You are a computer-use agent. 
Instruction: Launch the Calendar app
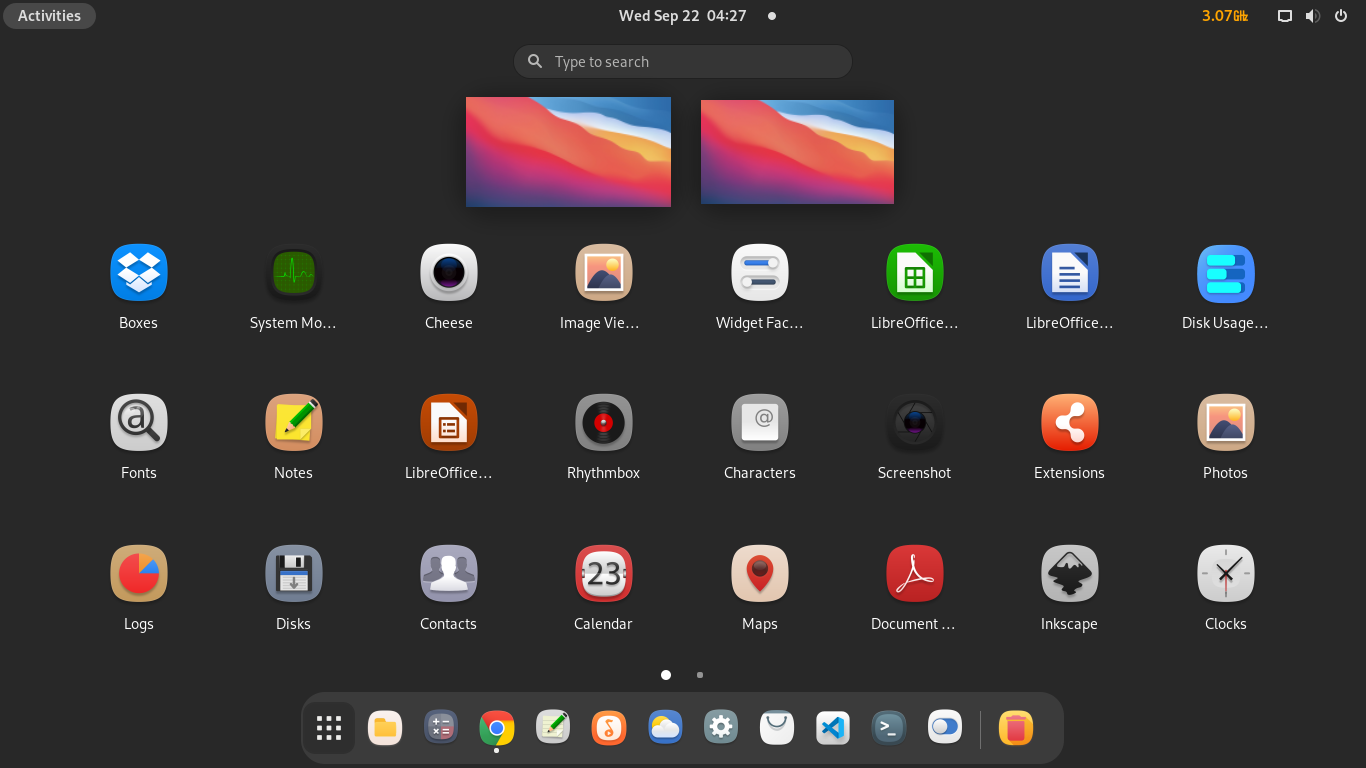coord(603,574)
